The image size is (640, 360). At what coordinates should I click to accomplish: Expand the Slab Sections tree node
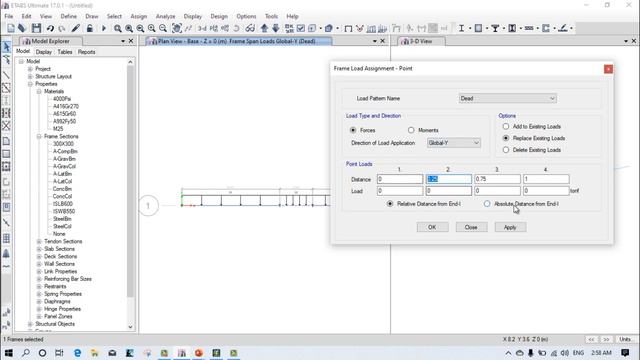(x=39, y=249)
